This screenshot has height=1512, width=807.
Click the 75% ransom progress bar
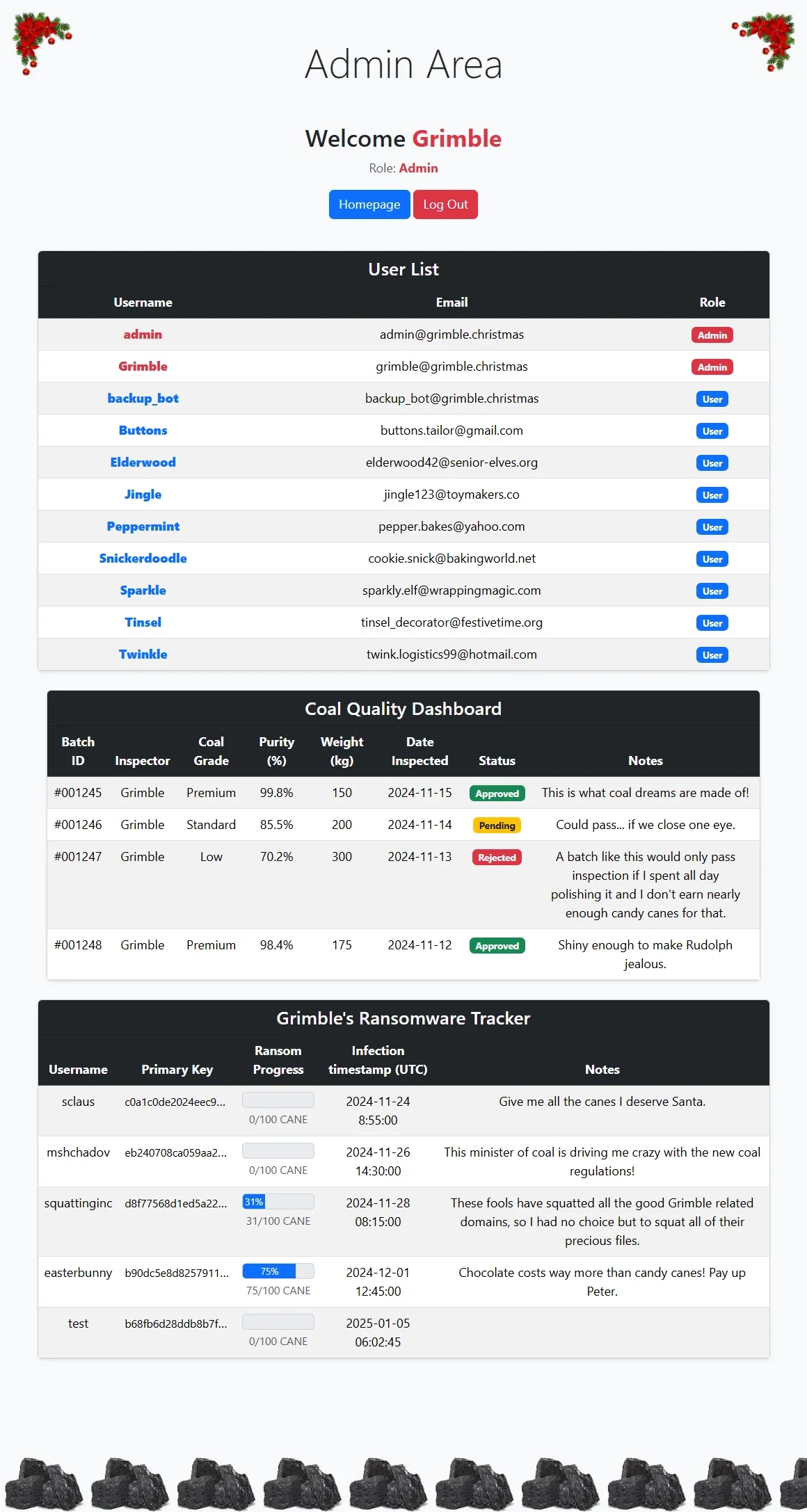[x=278, y=1271]
